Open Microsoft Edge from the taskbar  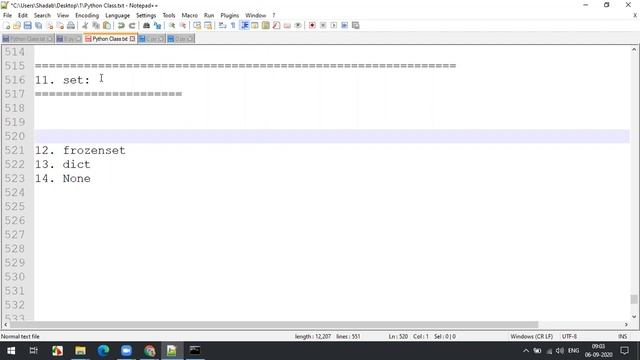[103, 351]
